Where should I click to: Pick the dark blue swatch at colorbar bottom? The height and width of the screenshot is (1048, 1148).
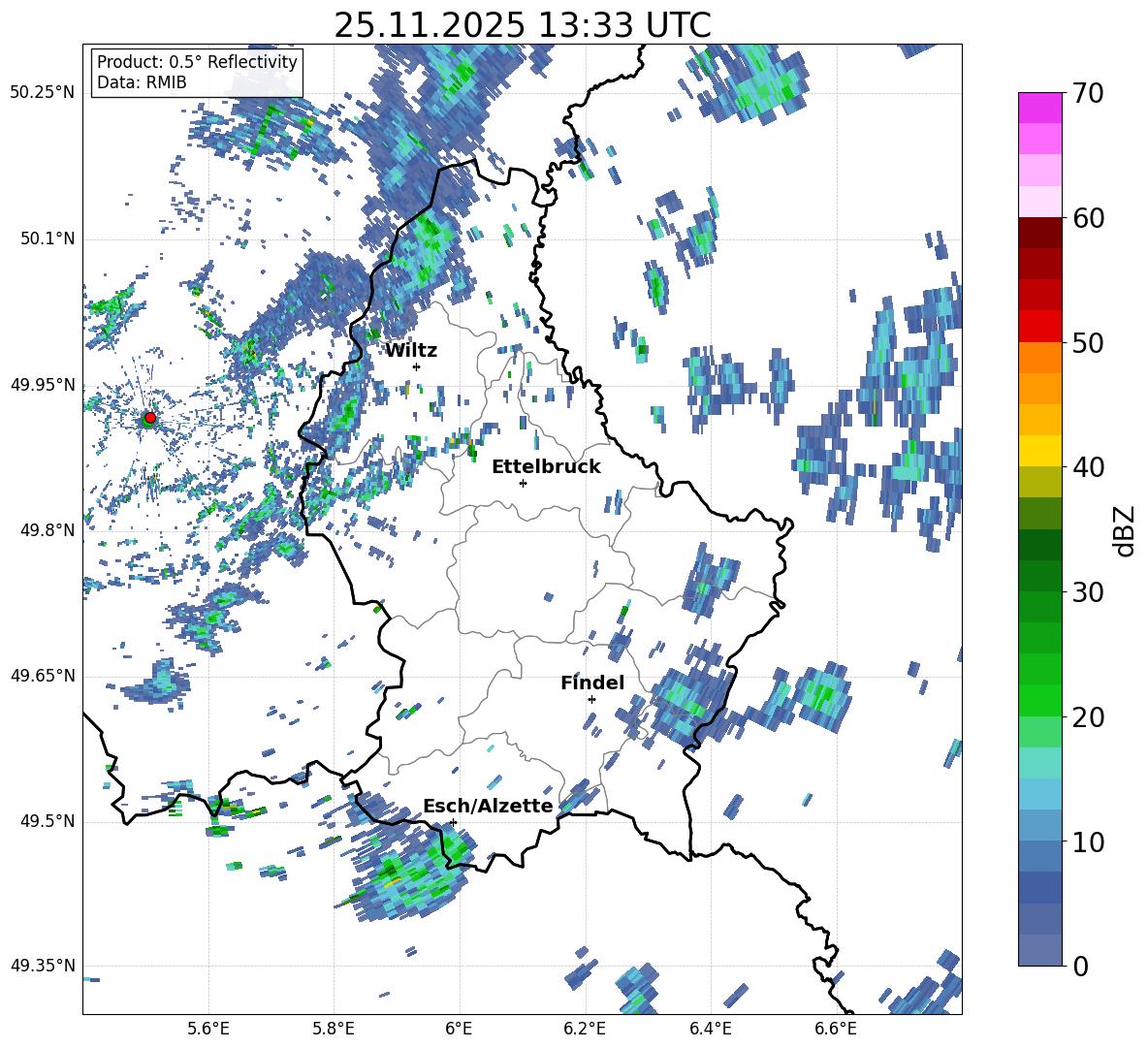[x=1039, y=950]
